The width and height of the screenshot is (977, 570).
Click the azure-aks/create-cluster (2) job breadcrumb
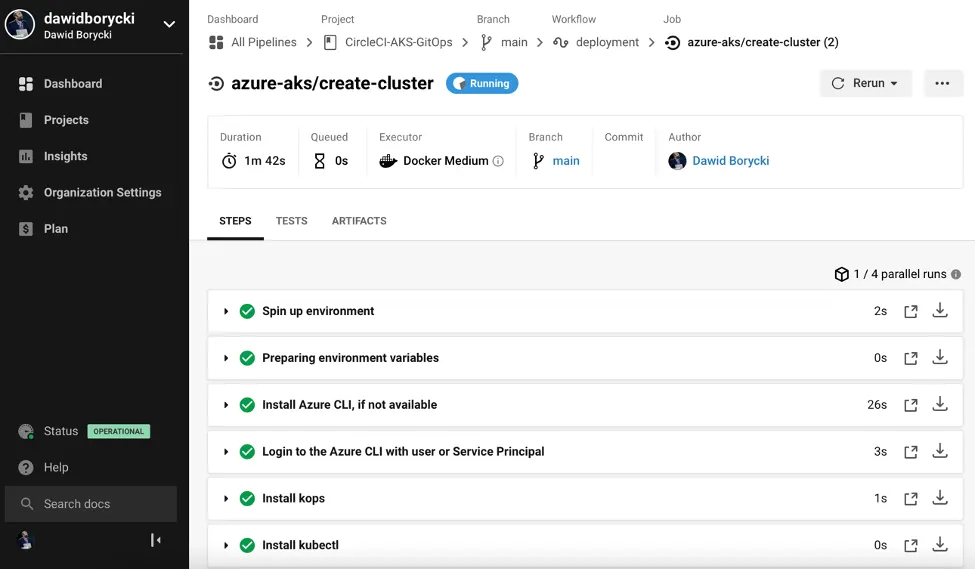coord(763,42)
